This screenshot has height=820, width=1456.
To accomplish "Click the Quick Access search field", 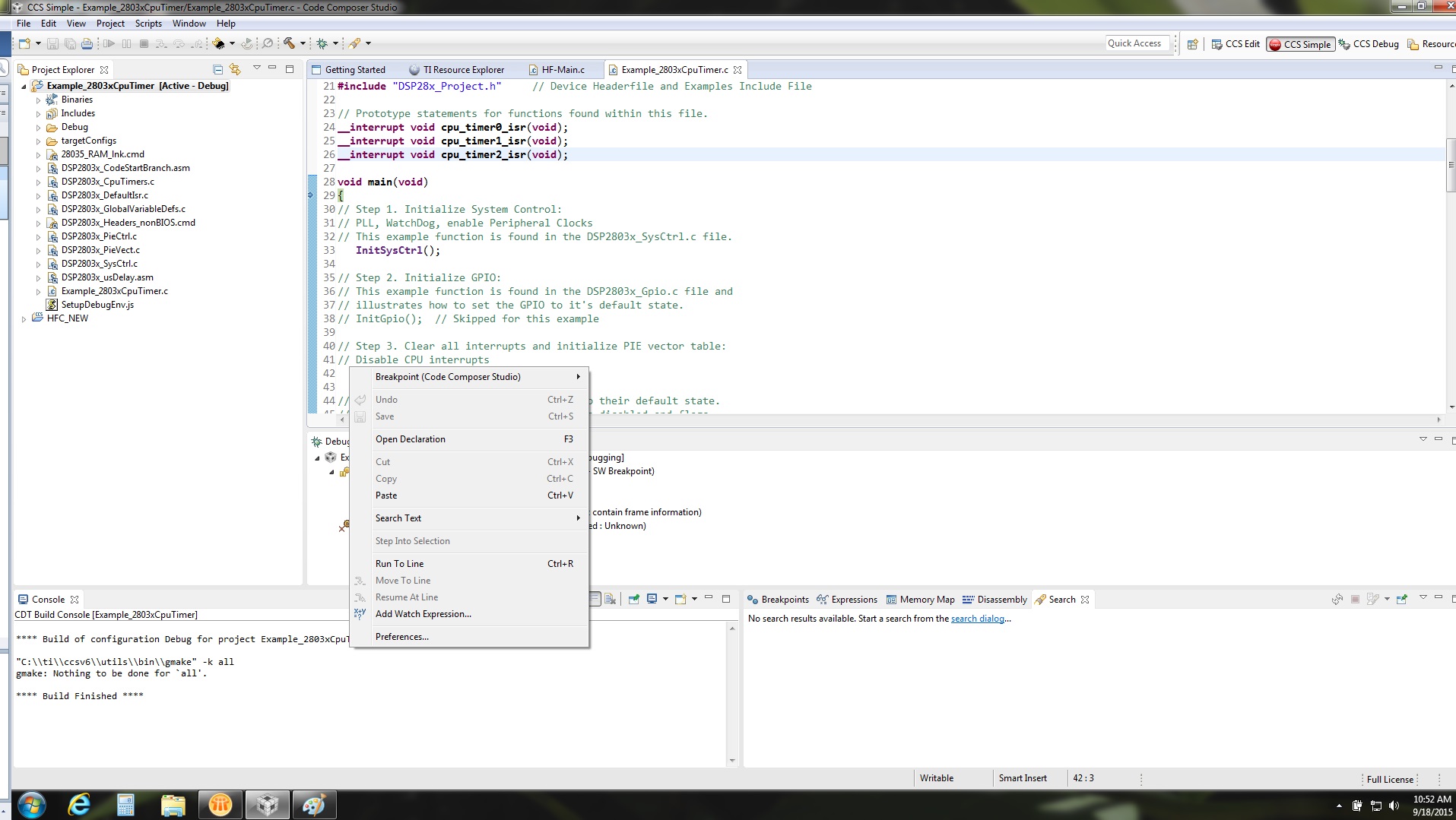I will pos(1134,43).
